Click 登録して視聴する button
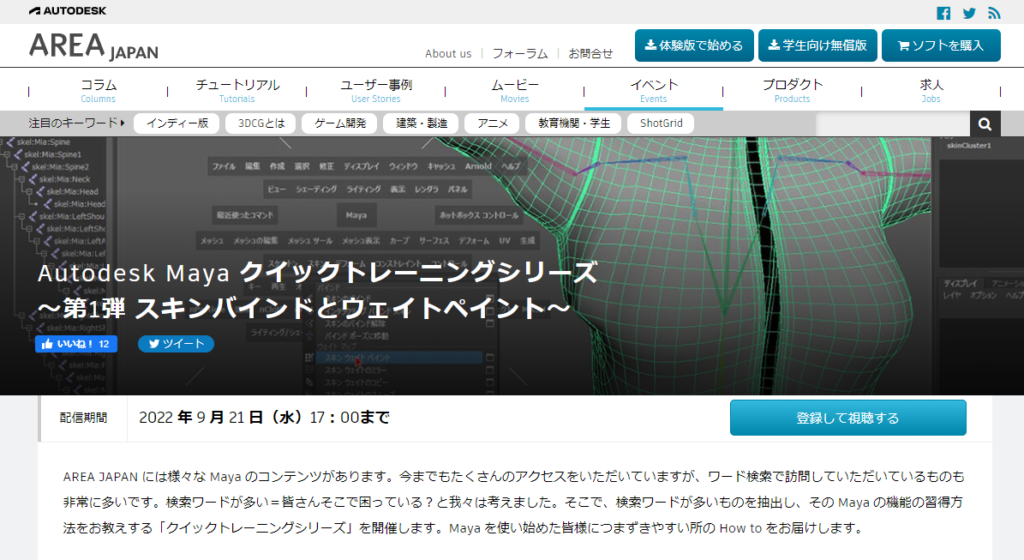 coord(848,418)
